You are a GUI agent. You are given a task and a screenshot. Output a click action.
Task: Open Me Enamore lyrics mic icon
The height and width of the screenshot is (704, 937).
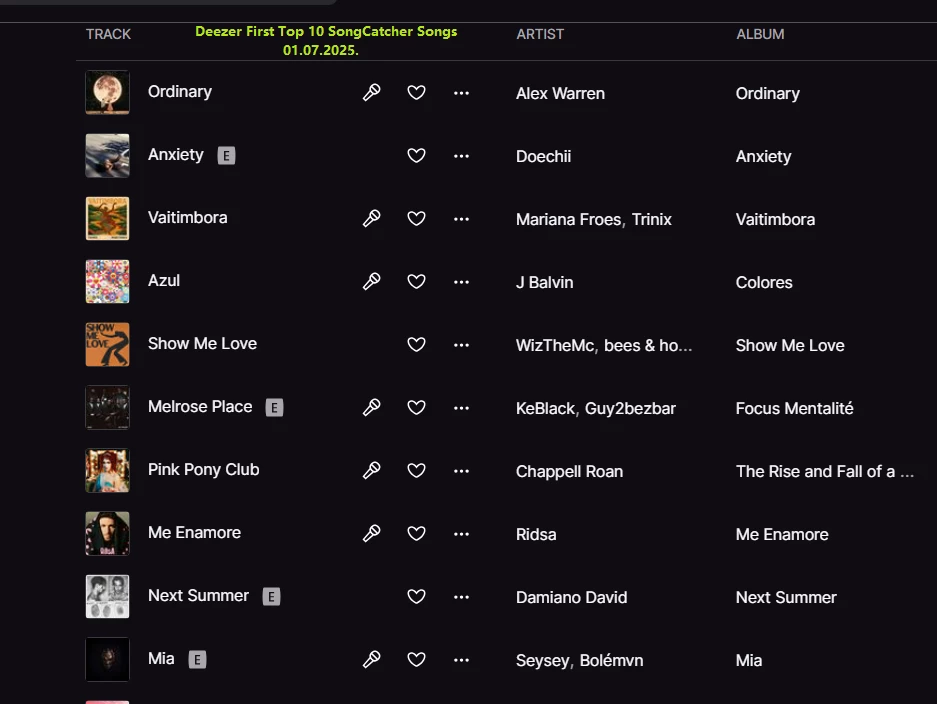(371, 534)
